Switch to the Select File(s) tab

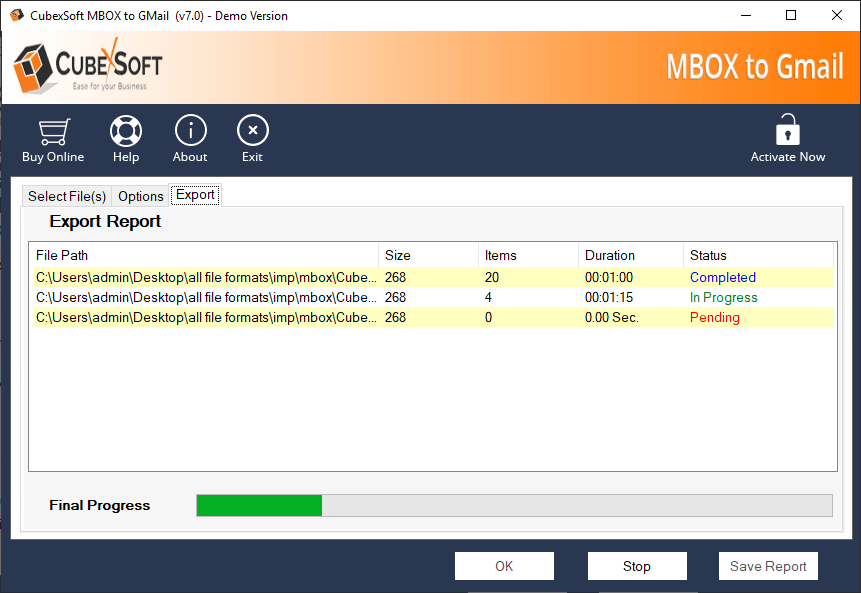(x=67, y=196)
